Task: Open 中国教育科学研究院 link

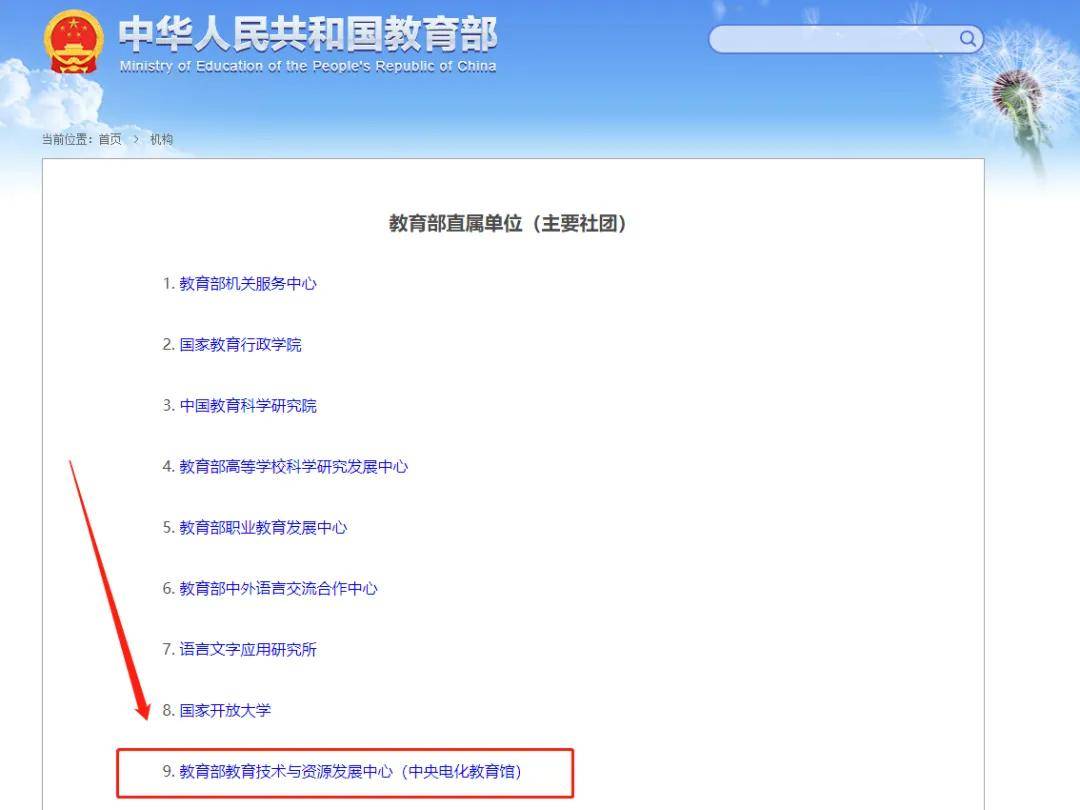Action: (248, 406)
